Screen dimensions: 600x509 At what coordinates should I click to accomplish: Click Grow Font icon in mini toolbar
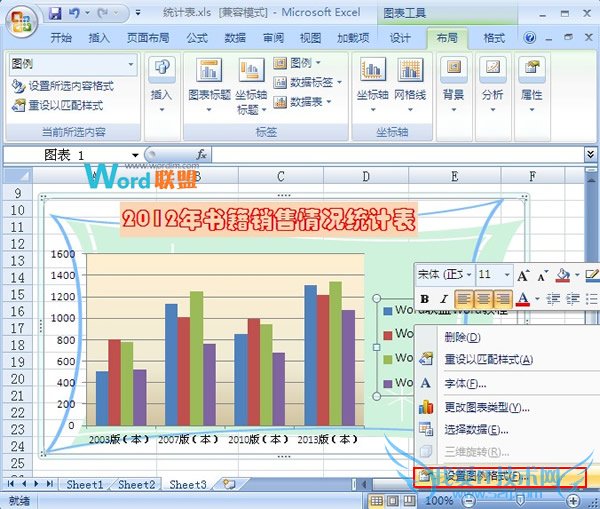pyautogui.click(x=523, y=275)
